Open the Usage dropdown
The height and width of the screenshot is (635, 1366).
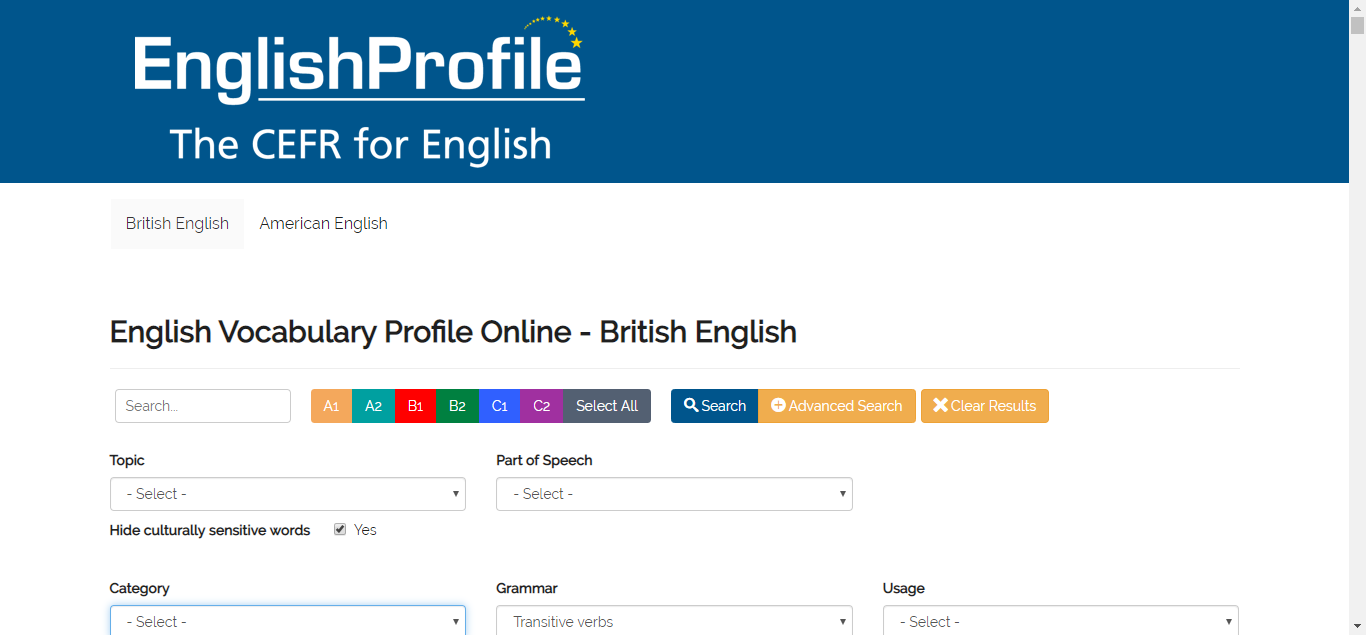tap(1061, 620)
